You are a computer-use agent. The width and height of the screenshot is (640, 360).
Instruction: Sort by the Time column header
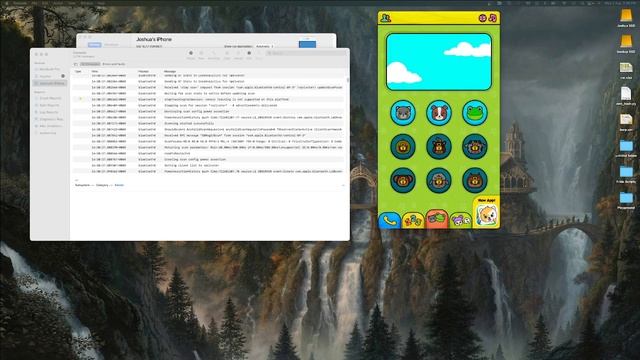(95, 71)
